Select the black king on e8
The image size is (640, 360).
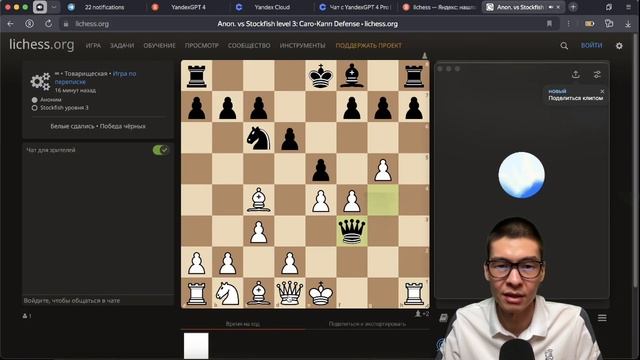pos(321,76)
